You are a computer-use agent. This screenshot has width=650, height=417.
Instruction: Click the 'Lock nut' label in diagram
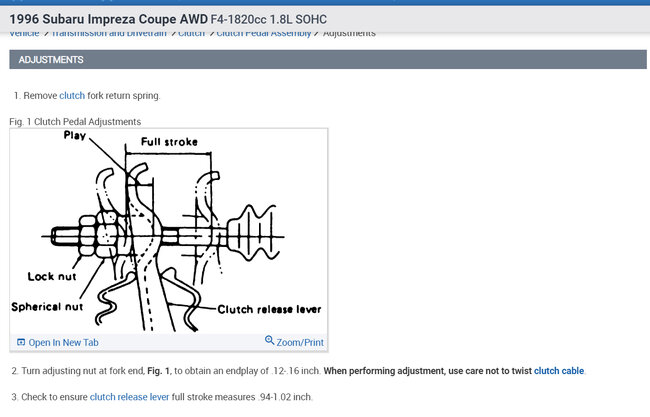pos(52,276)
